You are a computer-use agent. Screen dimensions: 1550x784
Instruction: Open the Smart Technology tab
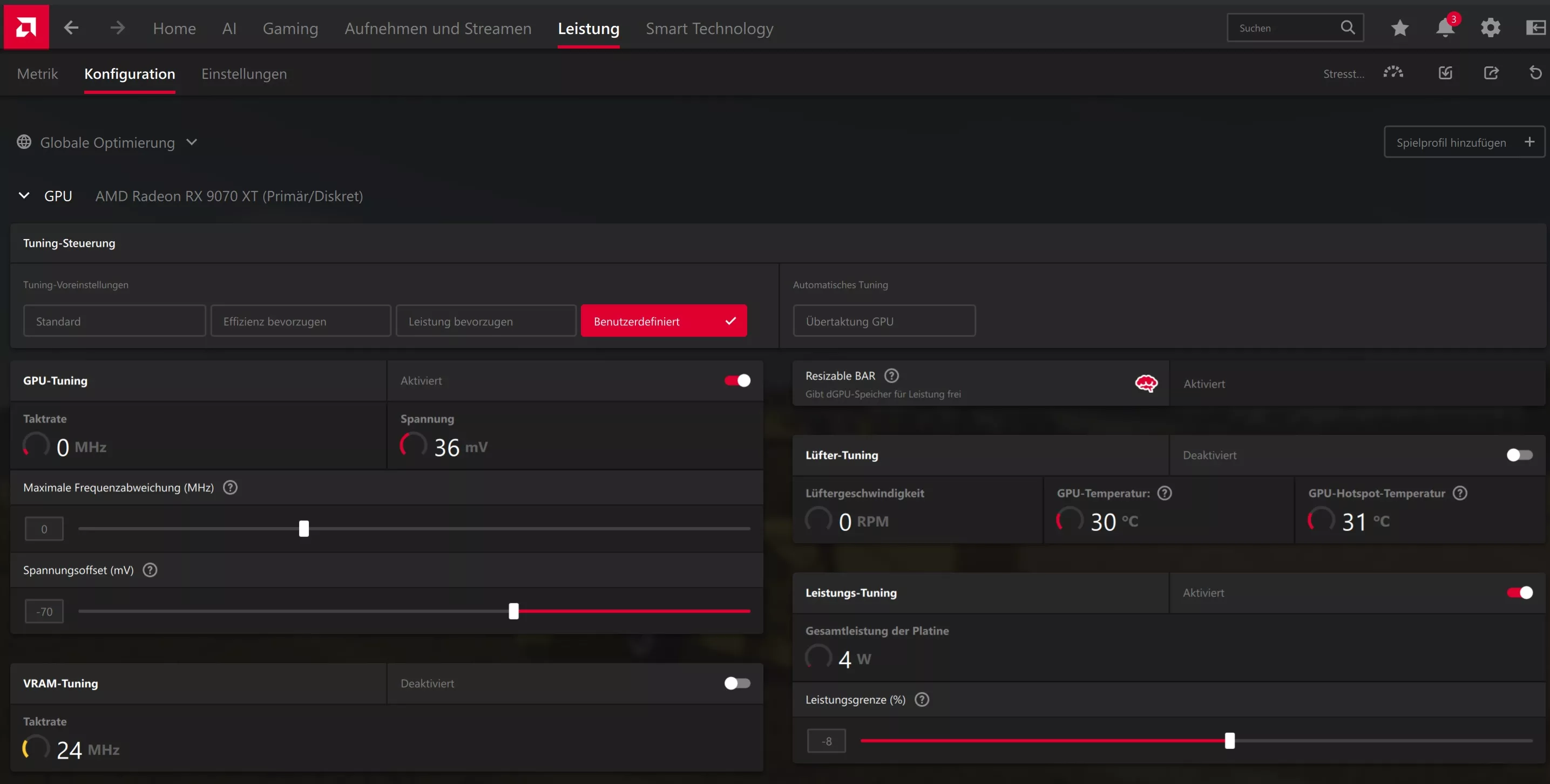(x=709, y=28)
